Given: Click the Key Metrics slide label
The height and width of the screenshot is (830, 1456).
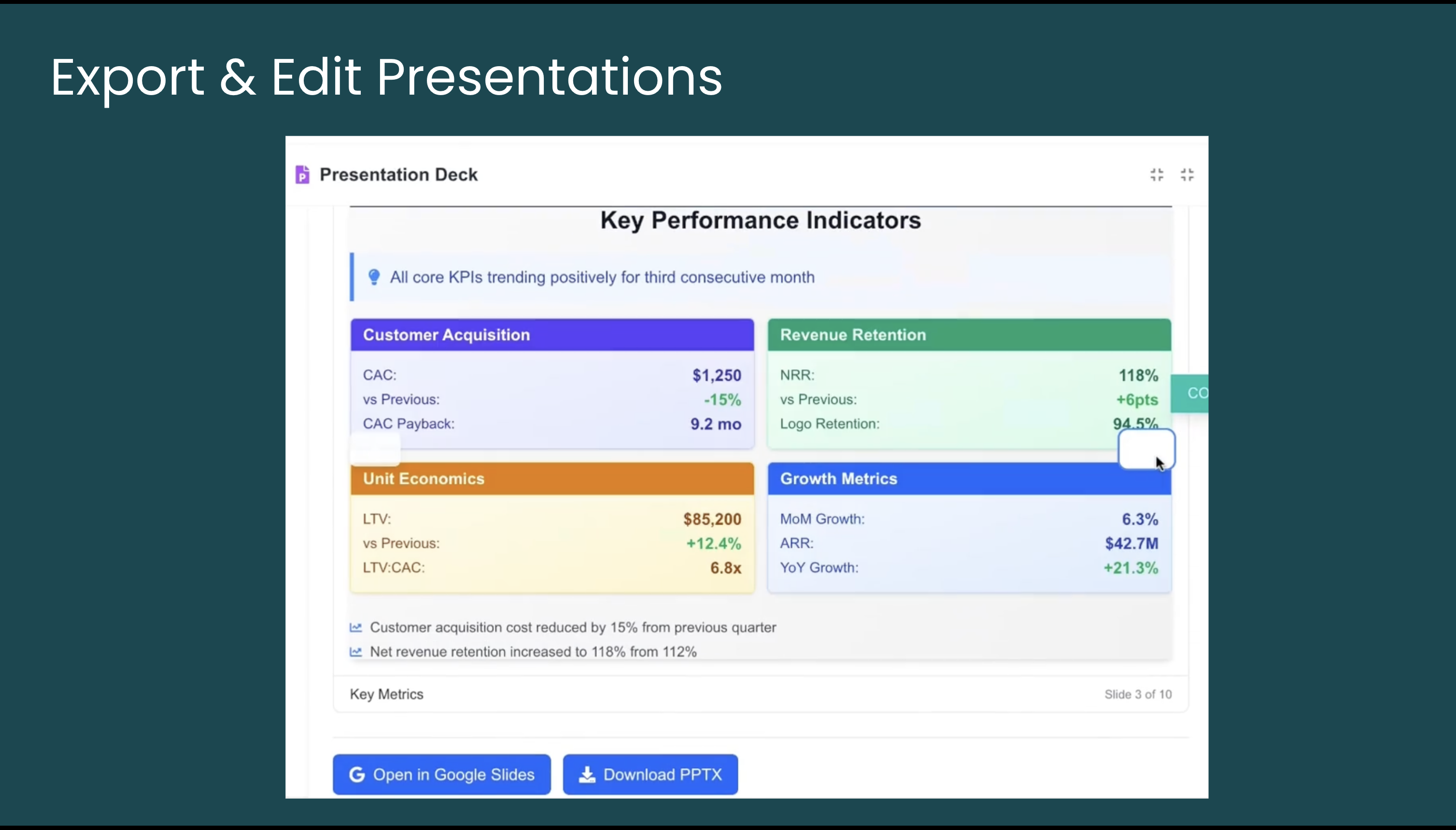Looking at the screenshot, I should pos(386,694).
